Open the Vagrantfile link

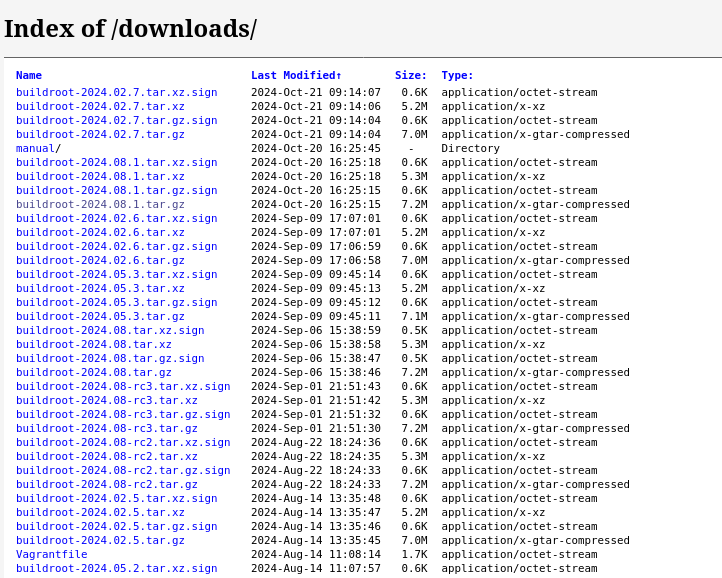51,554
